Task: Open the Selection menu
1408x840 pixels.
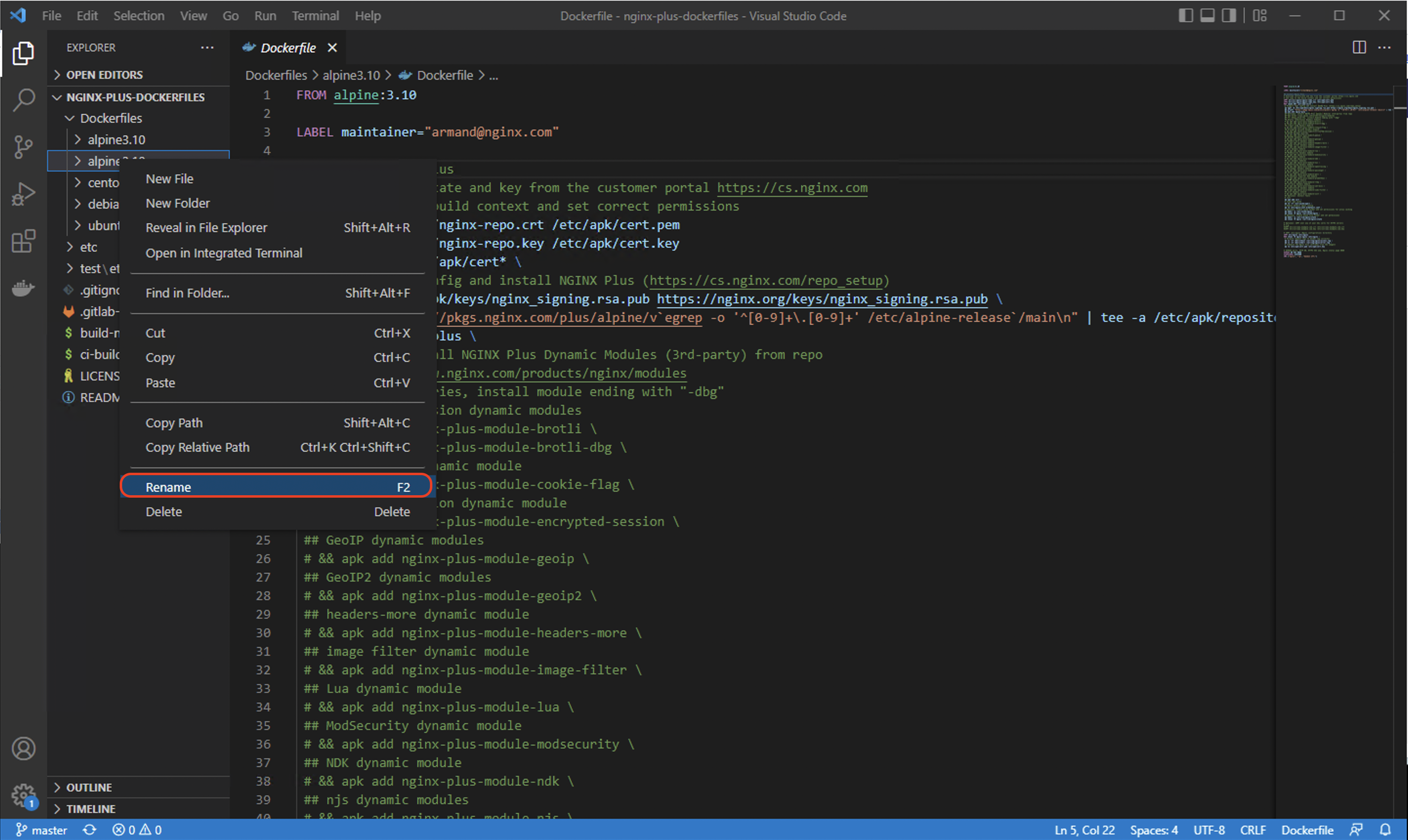Action: click(139, 16)
